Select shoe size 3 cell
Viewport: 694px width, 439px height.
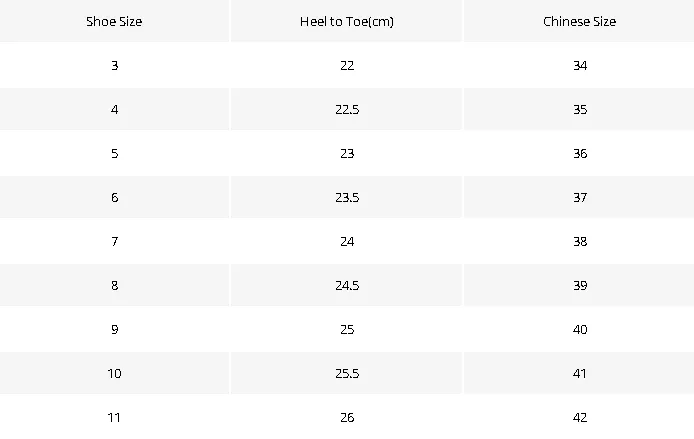coord(114,65)
